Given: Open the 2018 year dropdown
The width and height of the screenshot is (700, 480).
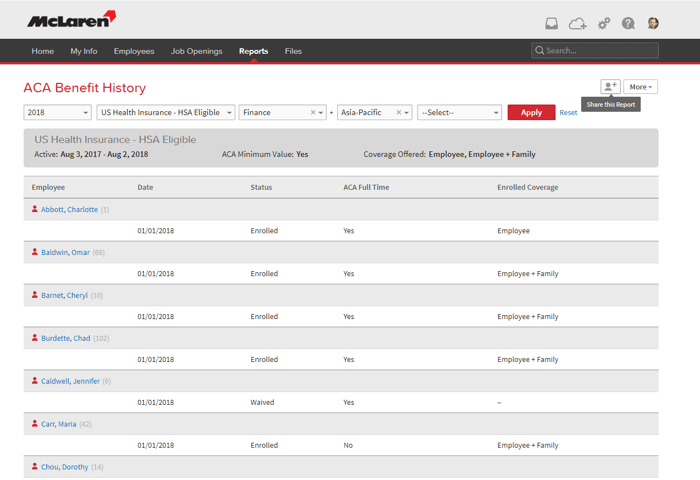Looking at the screenshot, I should coord(57,113).
